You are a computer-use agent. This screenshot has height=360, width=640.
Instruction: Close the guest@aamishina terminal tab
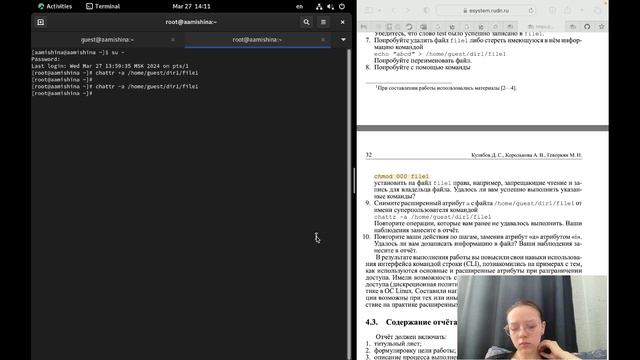coord(173,40)
